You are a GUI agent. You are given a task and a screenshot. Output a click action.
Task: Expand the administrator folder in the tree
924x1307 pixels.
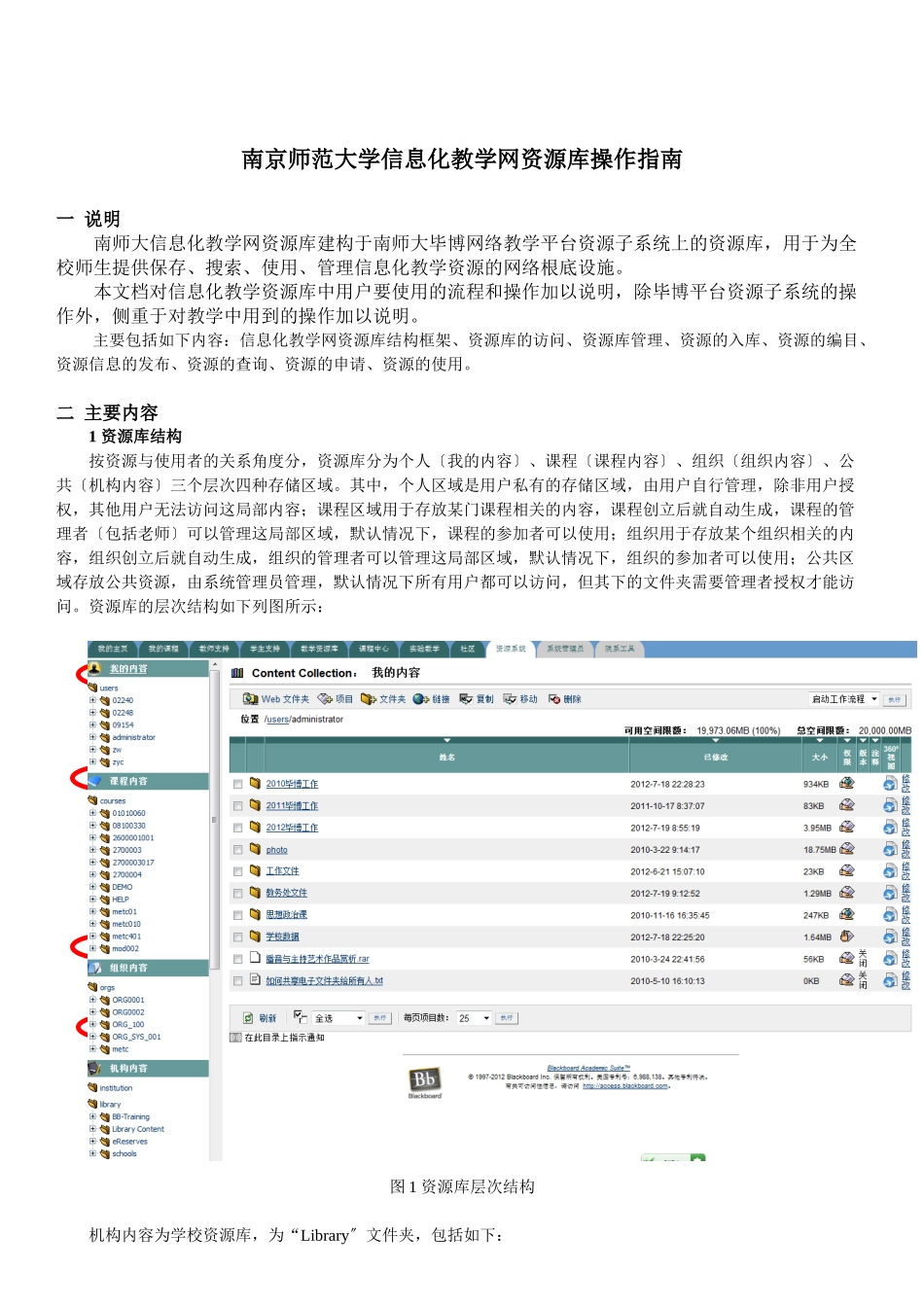pyautogui.click(x=93, y=737)
